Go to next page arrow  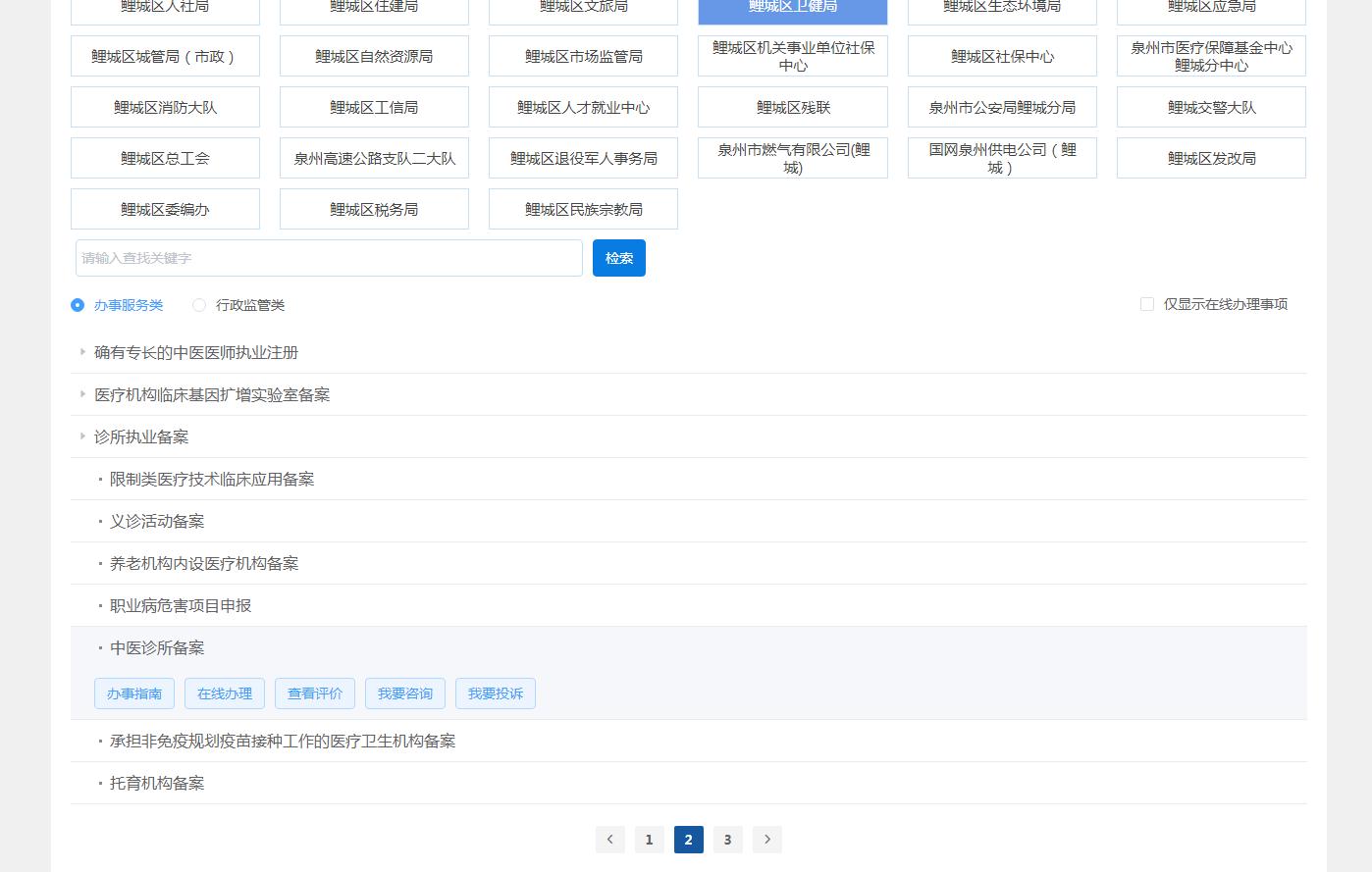[x=766, y=840]
